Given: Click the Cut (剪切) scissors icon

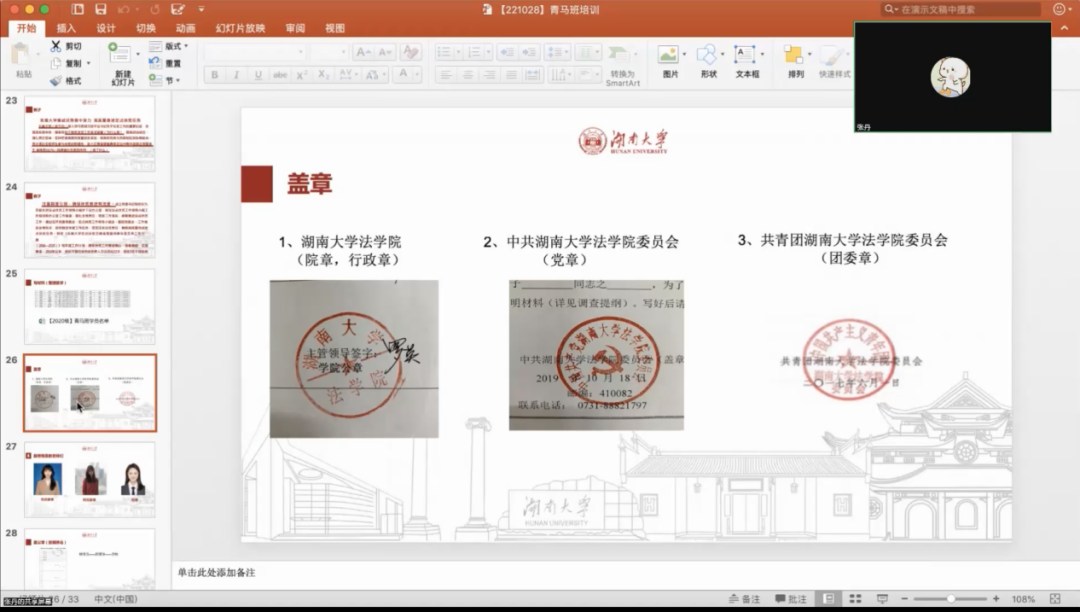Looking at the screenshot, I should pyautogui.click(x=56, y=46).
